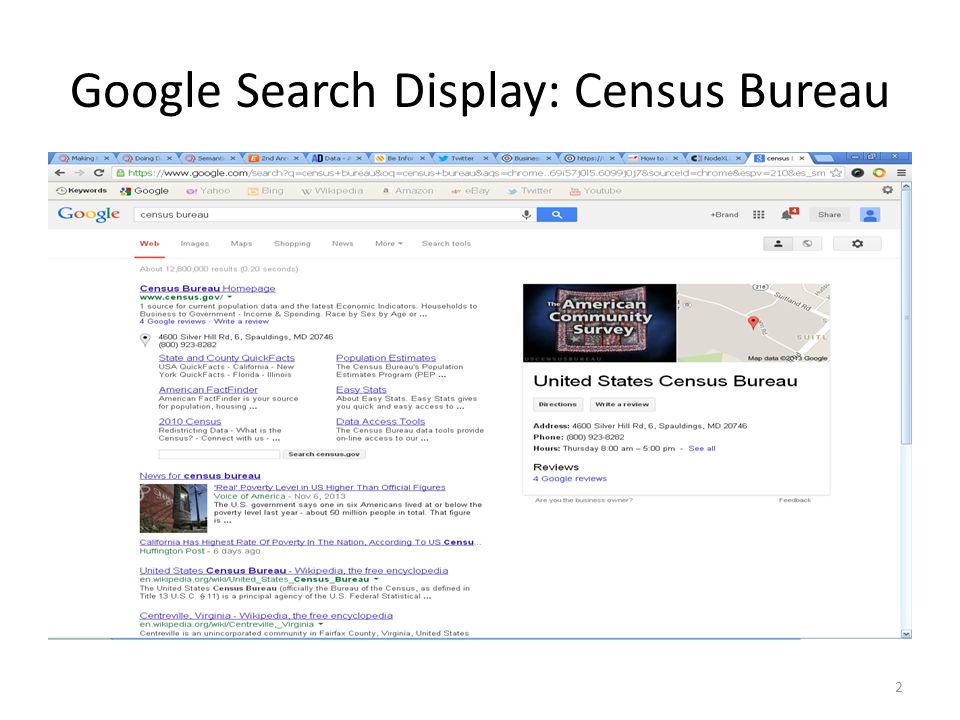This screenshot has height=720, width=960.
Task: Open the Twitter bookmark
Action: [530, 190]
